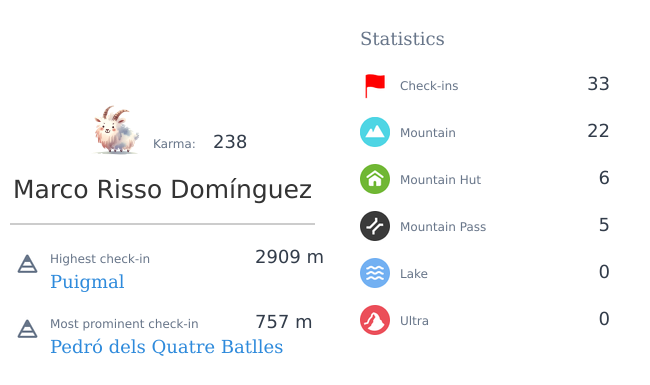Image resolution: width=650 pixels, height=385 pixels.
Task: Click the 2909 m elevation value
Action: pyautogui.click(x=289, y=257)
